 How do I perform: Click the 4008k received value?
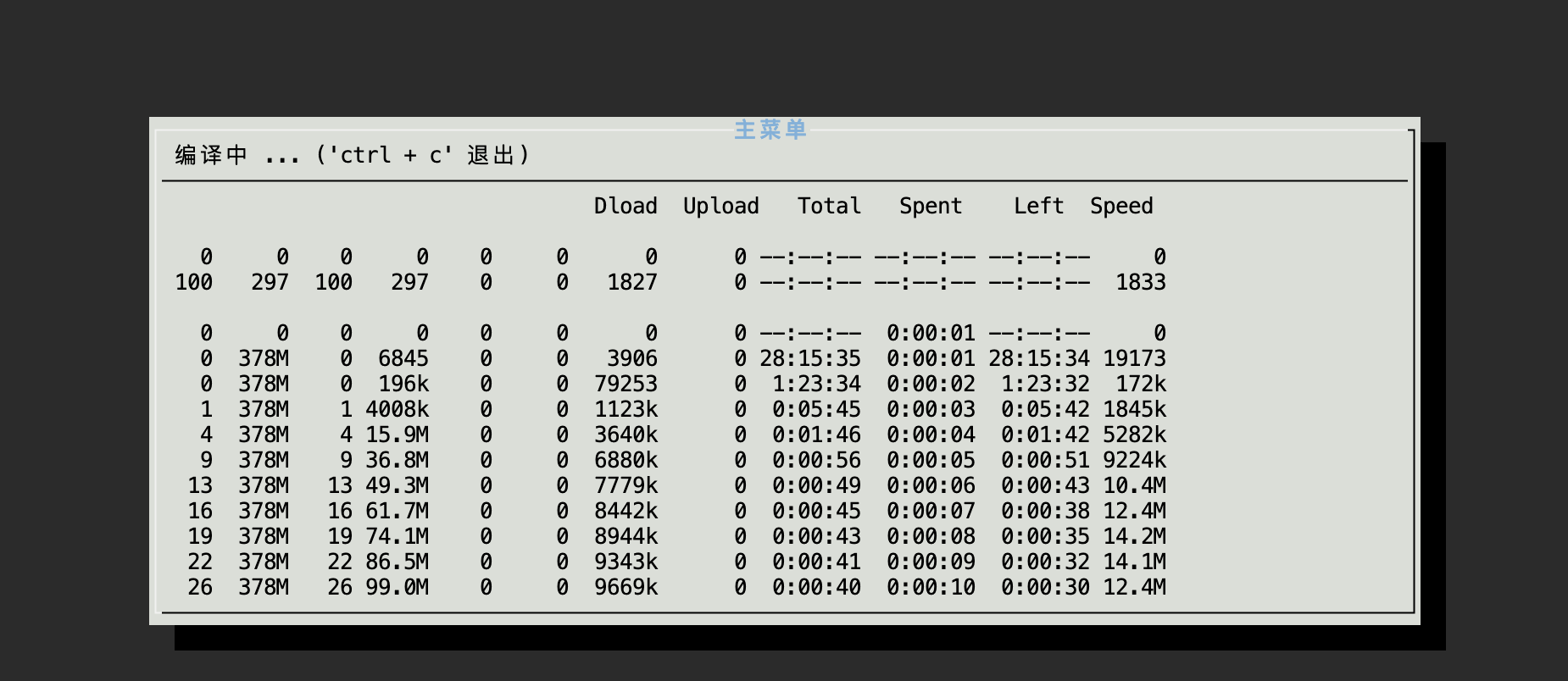[397, 409]
